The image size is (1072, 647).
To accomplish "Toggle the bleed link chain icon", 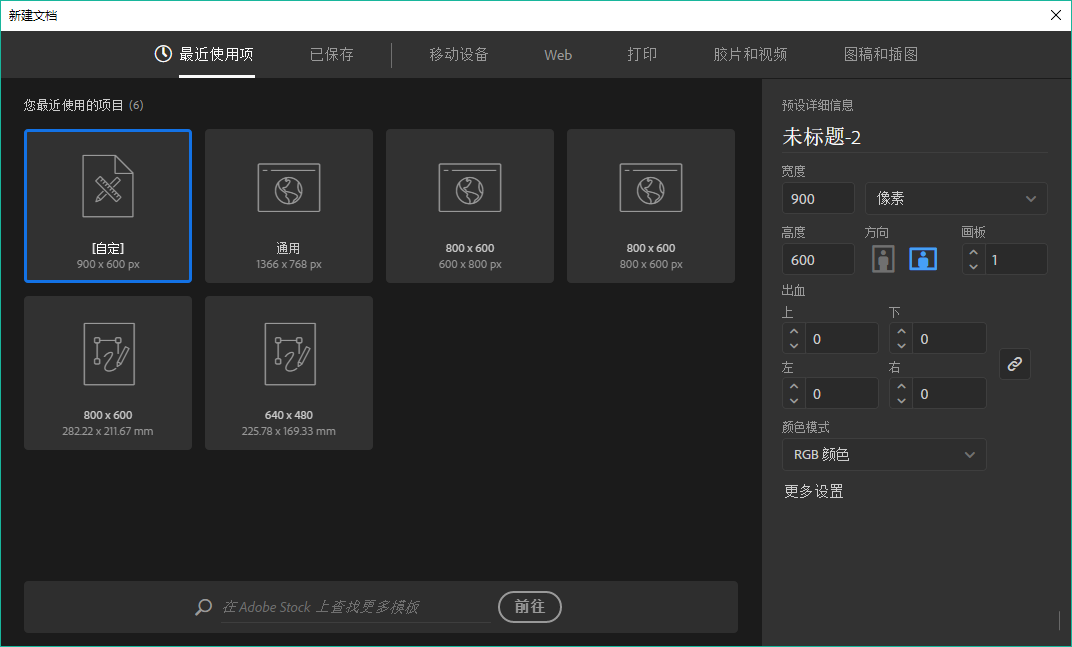I will coord(1015,364).
